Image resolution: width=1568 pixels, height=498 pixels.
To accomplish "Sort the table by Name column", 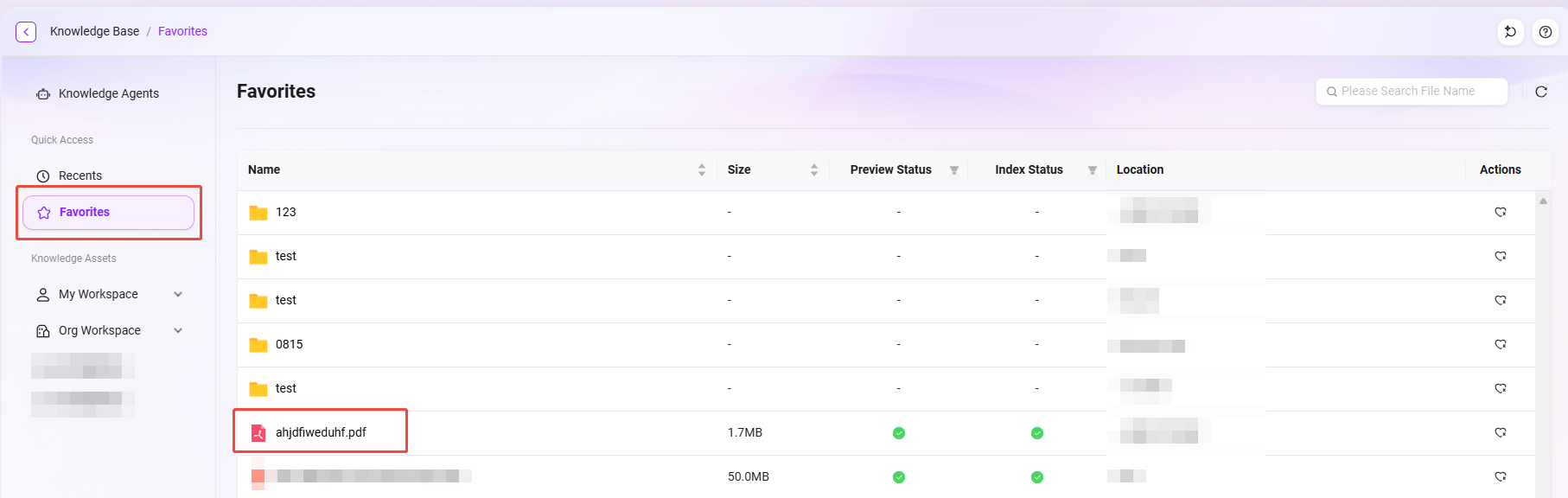I will click(701, 170).
